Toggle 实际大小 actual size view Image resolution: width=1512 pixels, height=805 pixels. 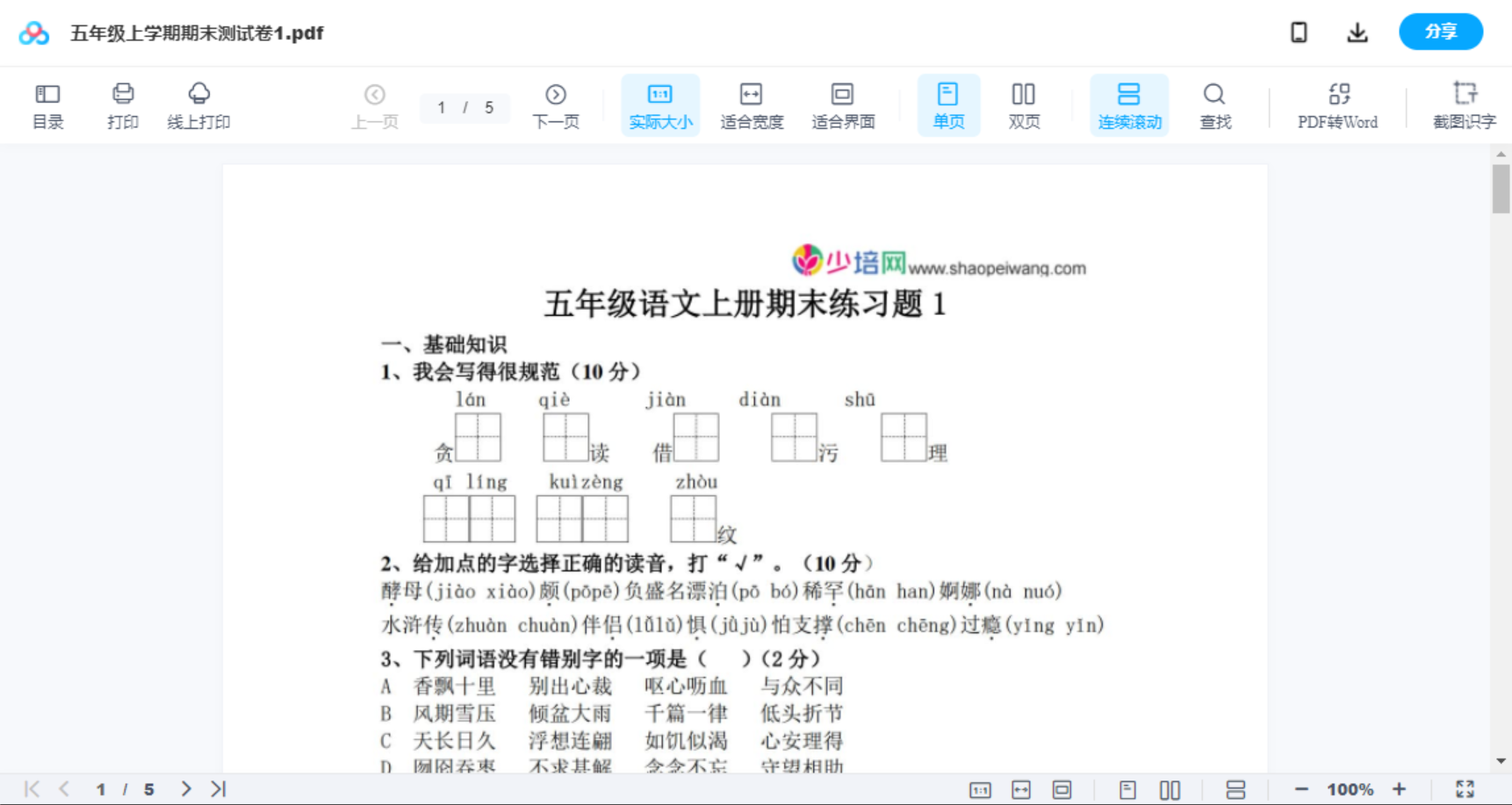[x=660, y=105]
